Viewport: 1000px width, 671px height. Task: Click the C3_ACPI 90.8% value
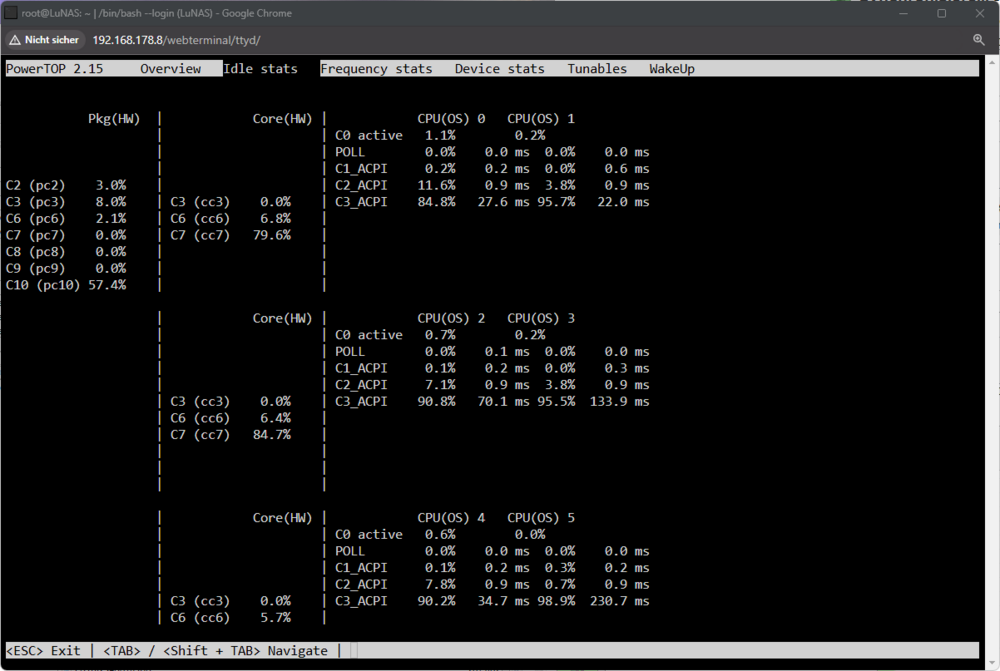[x=436, y=401]
